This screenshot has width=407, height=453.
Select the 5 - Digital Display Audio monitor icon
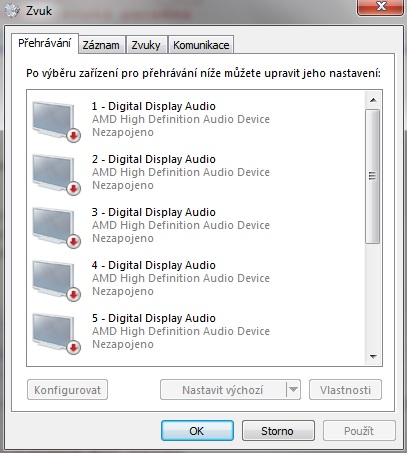54,332
